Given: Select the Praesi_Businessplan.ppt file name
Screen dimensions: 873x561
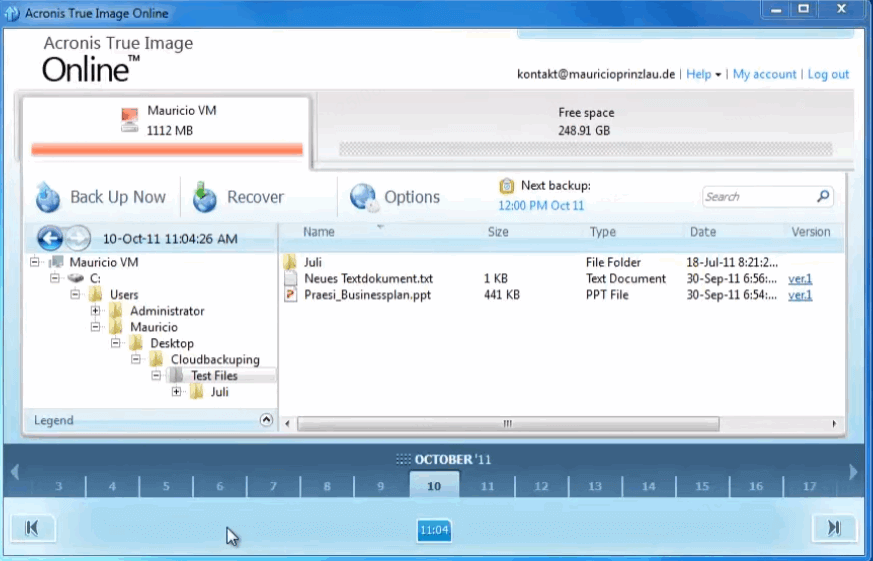Looking at the screenshot, I should click(x=367, y=295).
